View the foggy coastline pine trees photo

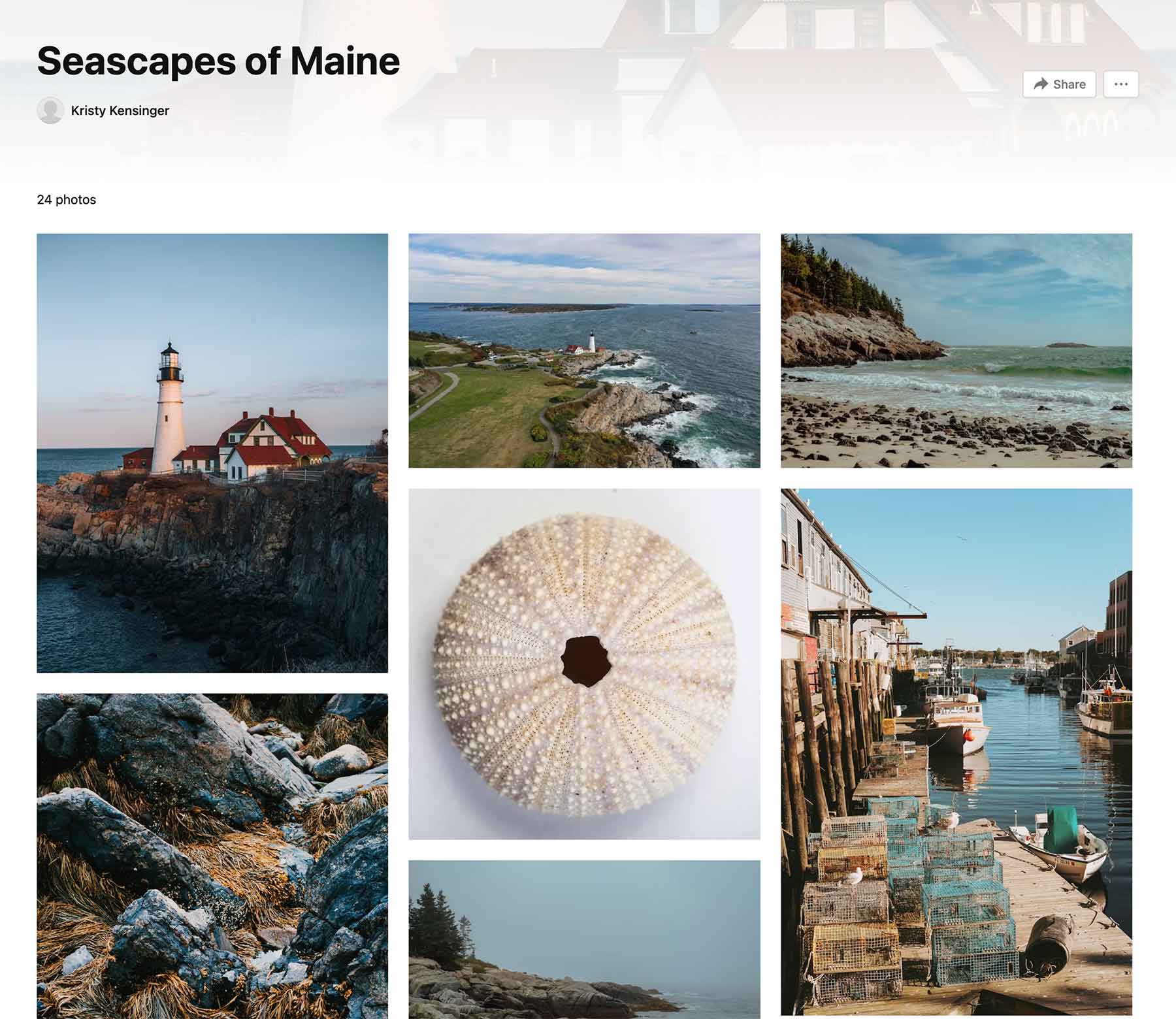point(584,939)
